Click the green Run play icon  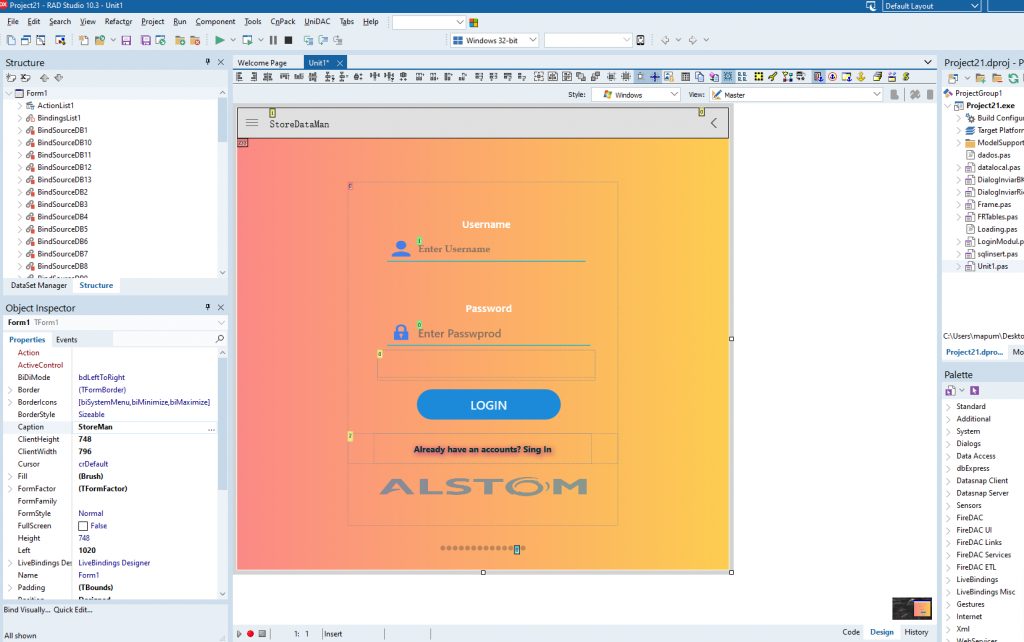219,40
